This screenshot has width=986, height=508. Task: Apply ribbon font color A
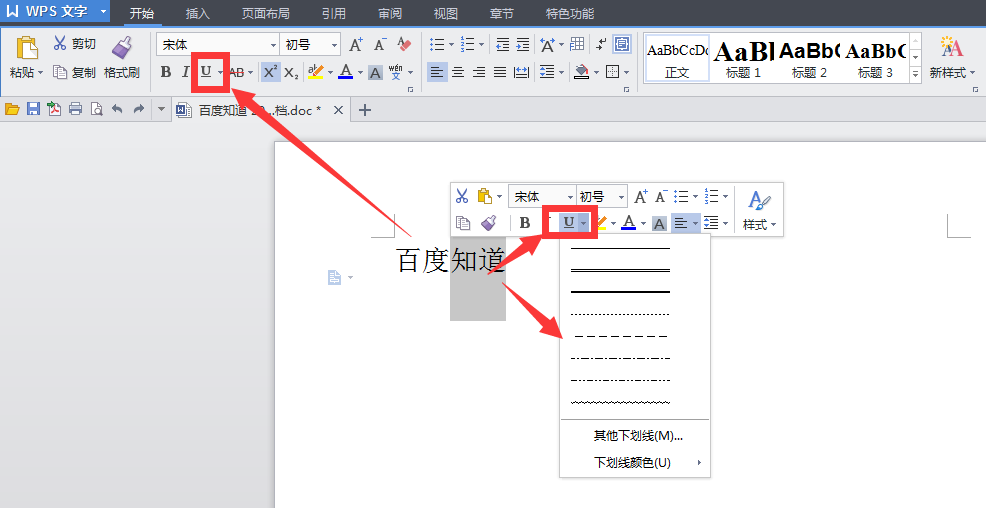pos(346,72)
